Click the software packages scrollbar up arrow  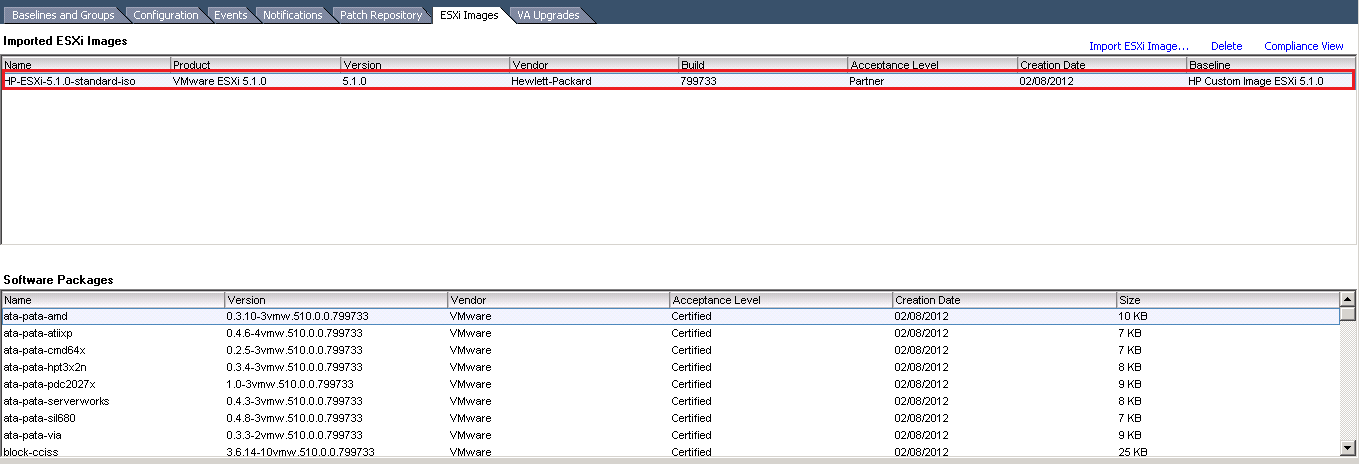(x=1347, y=299)
